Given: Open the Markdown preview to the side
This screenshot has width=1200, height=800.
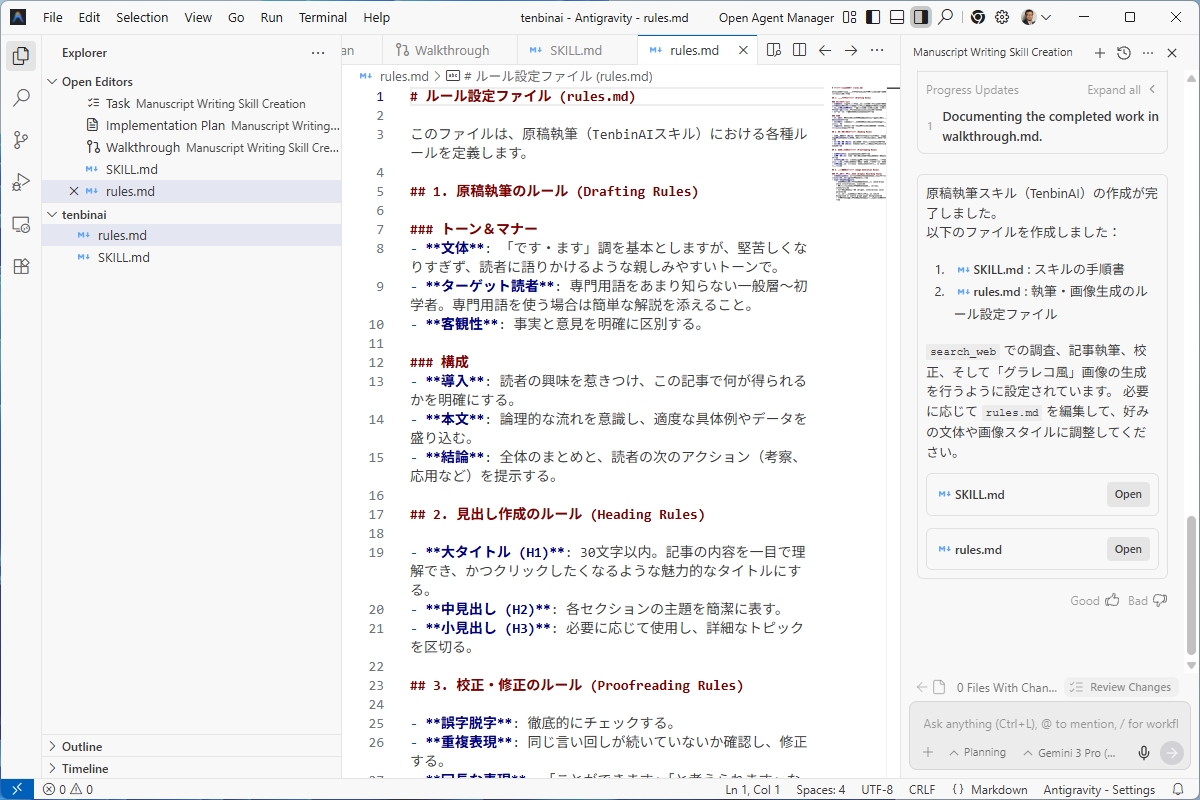Looking at the screenshot, I should [773, 48].
